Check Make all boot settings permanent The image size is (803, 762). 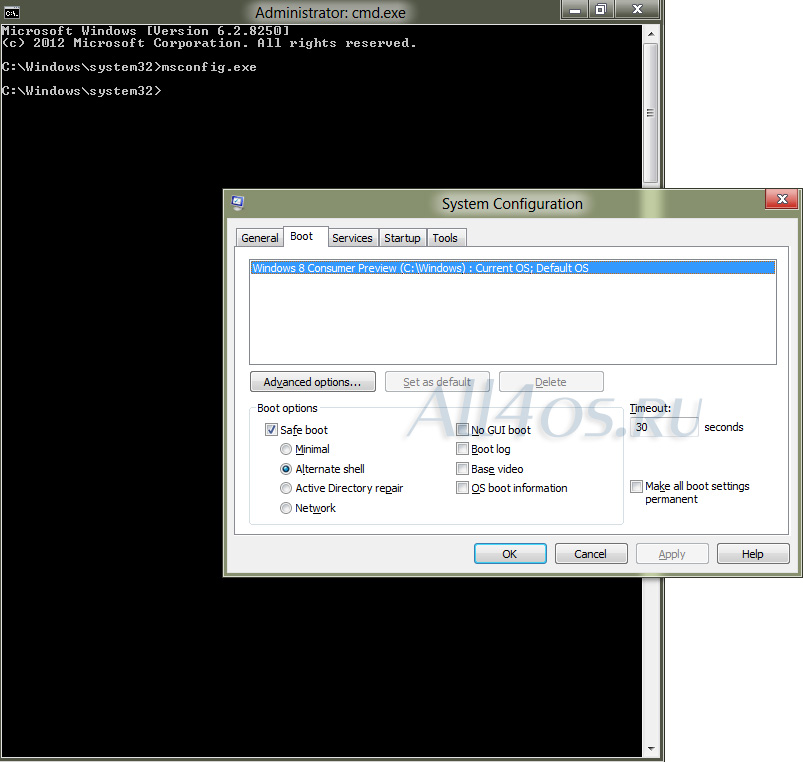pyautogui.click(x=636, y=486)
